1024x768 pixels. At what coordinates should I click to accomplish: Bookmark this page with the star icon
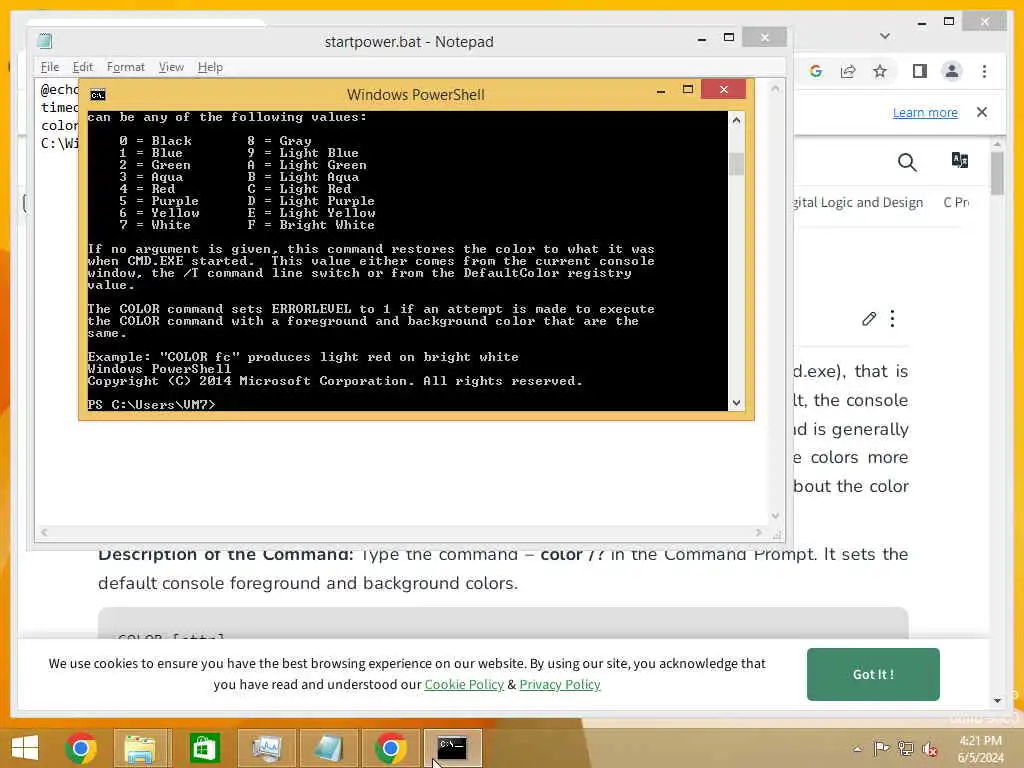pos(880,71)
